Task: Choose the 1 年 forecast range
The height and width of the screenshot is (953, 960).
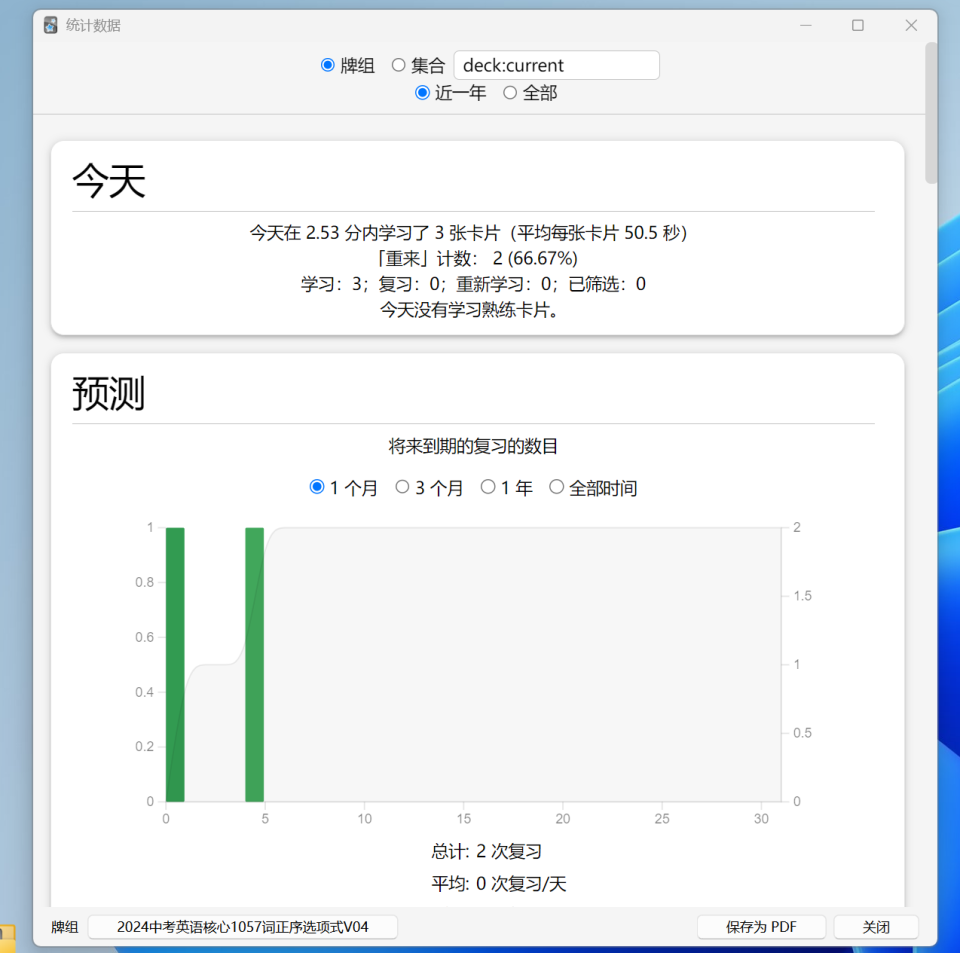Action: pos(488,487)
